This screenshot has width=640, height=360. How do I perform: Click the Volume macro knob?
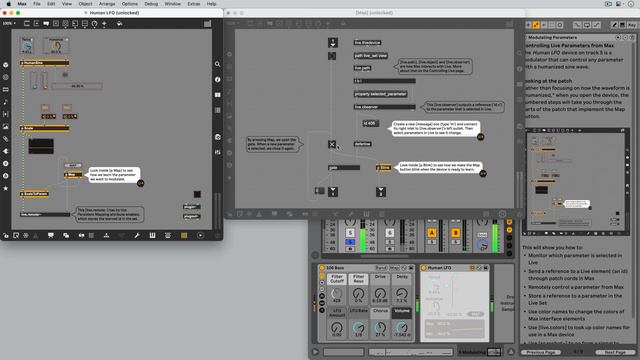pyautogui.click(x=402, y=327)
